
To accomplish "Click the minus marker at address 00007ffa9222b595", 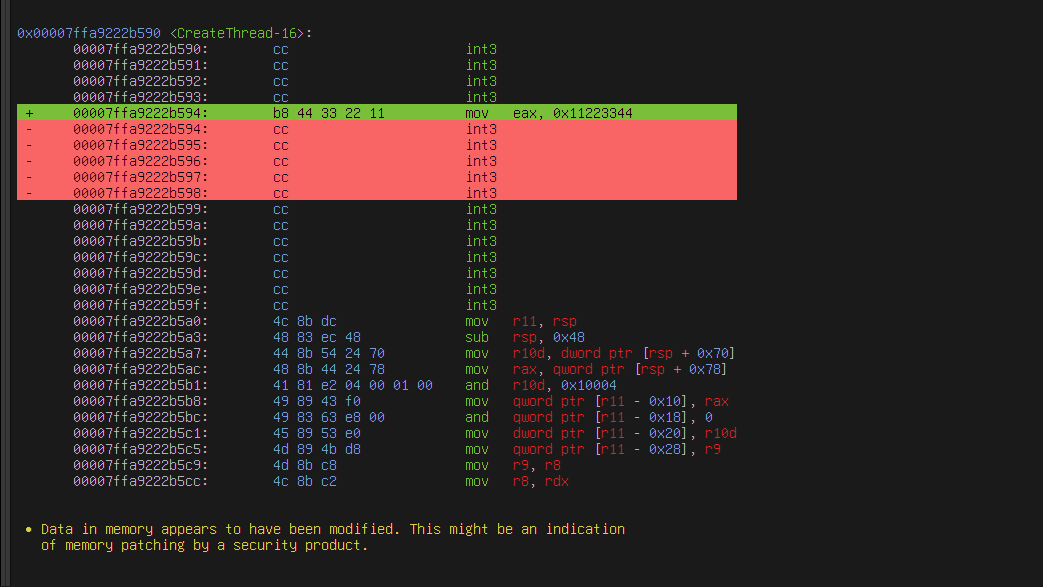I will pos(29,145).
